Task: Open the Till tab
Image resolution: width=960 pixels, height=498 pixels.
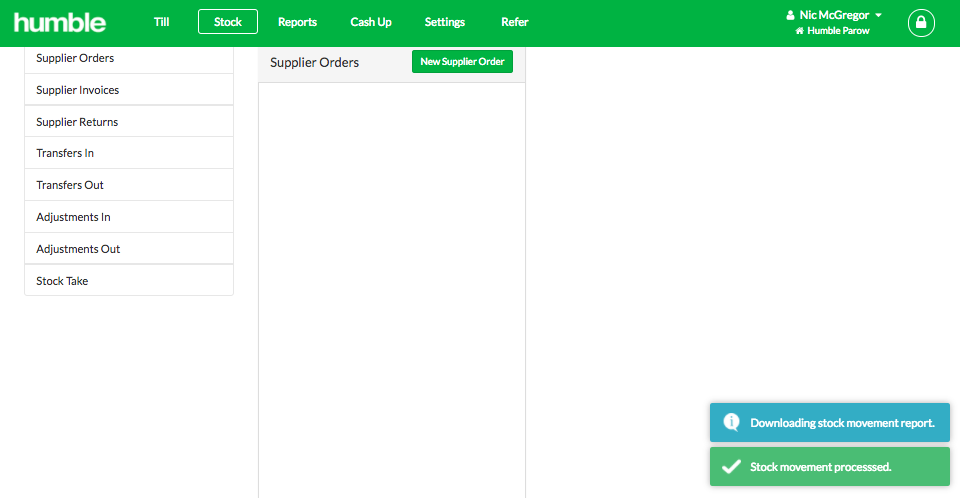Action: point(162,22)
